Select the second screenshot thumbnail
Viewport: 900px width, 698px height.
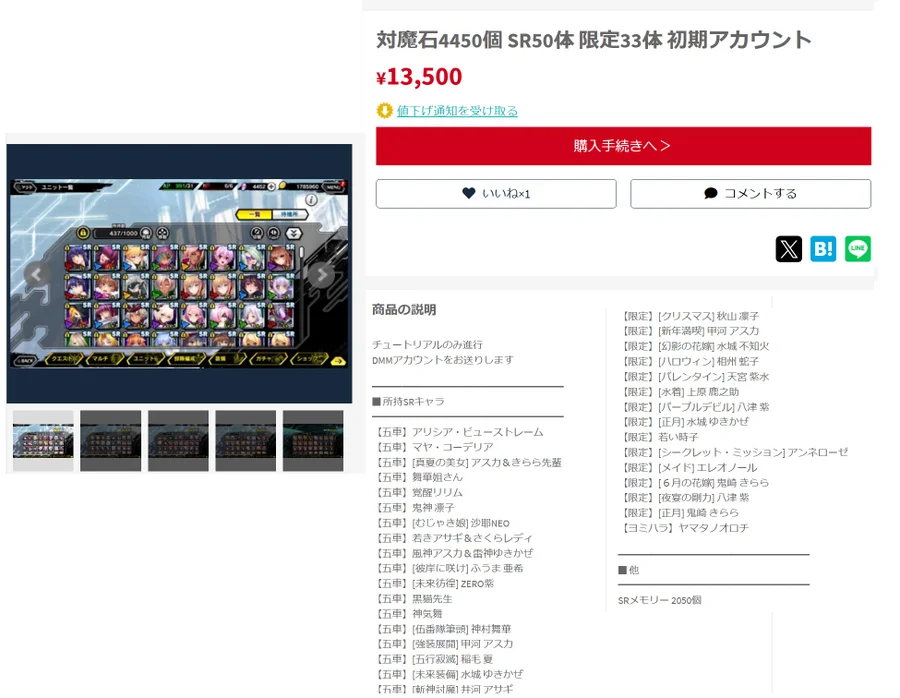click(110, 441)
